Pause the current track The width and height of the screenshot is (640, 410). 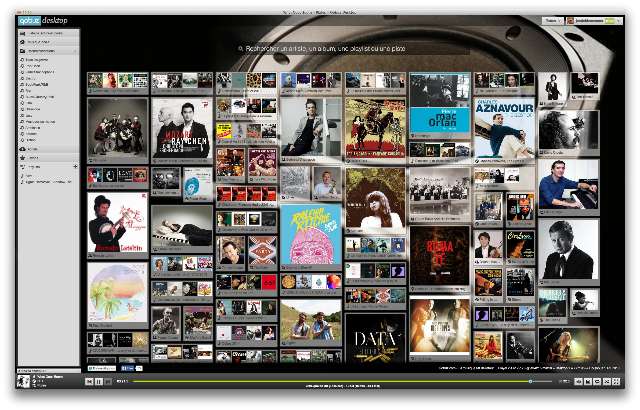(x=98, y=381)
